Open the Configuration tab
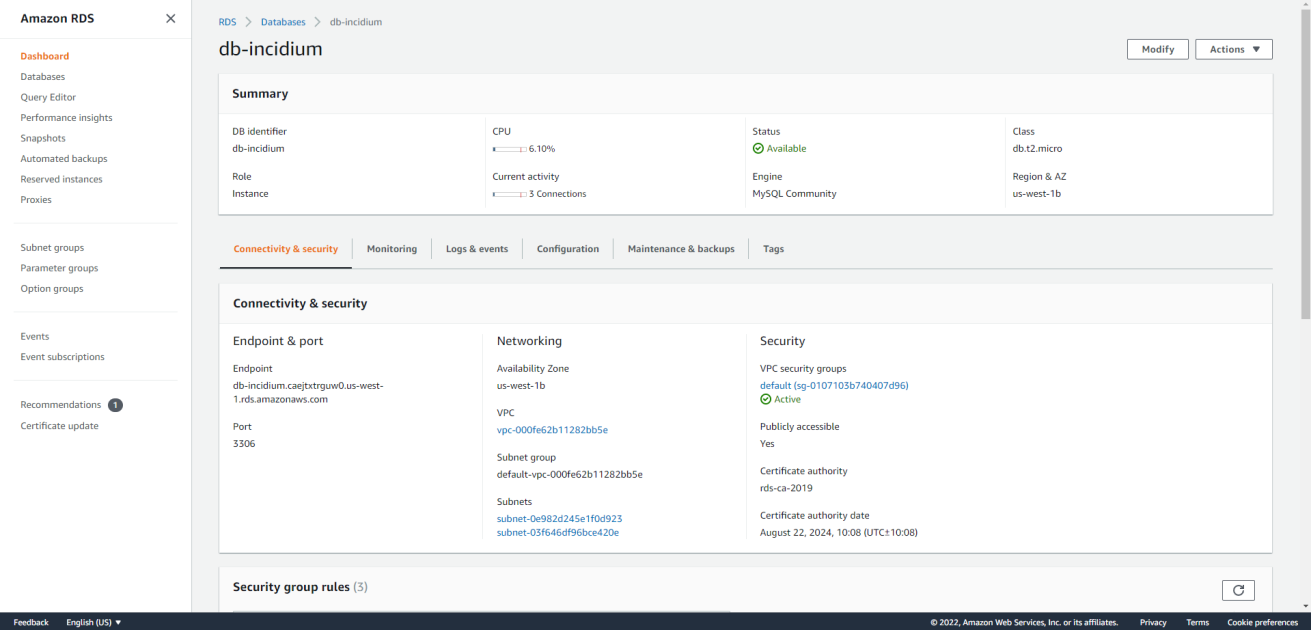This screenshot has width=1311, height=630. (x=568, y=249)
